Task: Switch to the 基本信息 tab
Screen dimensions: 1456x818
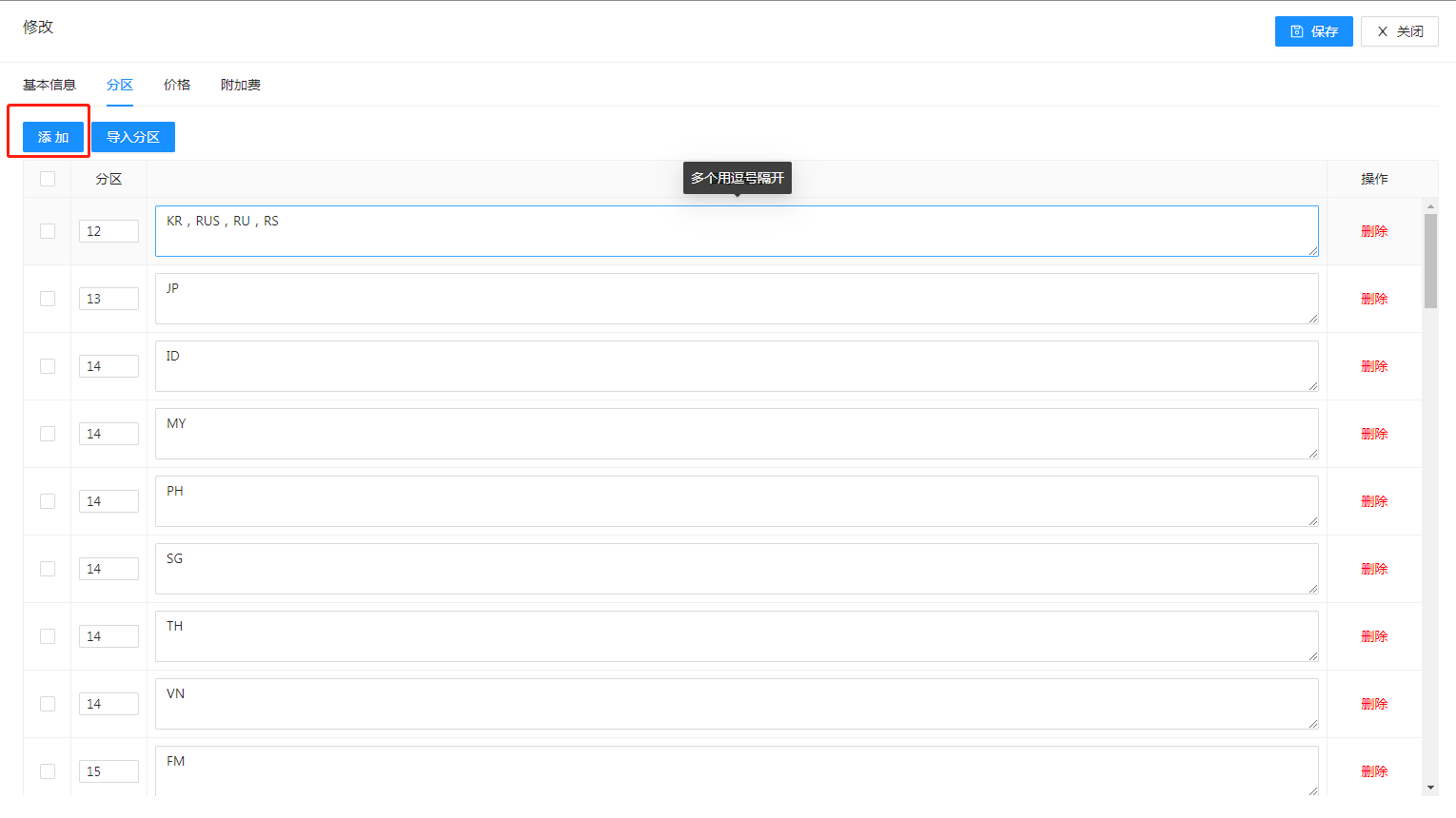Action: coord(49,85)
